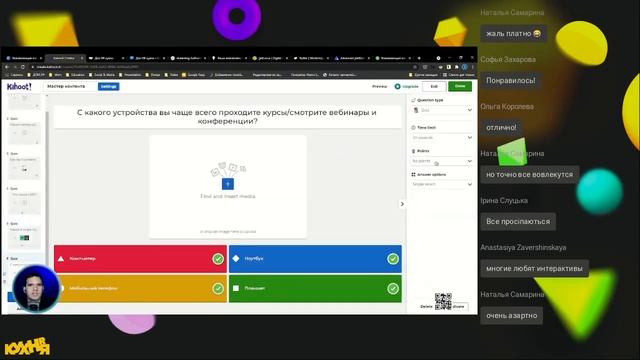
Task: Open the Question type dropdown
Action: pyautogui.click(x=442, y=110)
